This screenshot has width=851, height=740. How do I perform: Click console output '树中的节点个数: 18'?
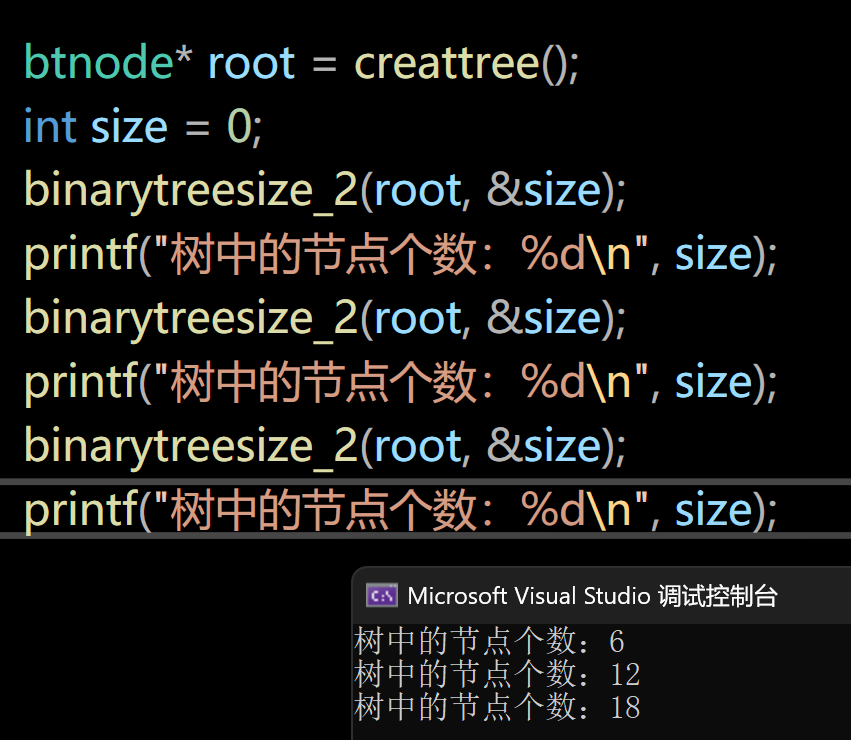[497, 706]
